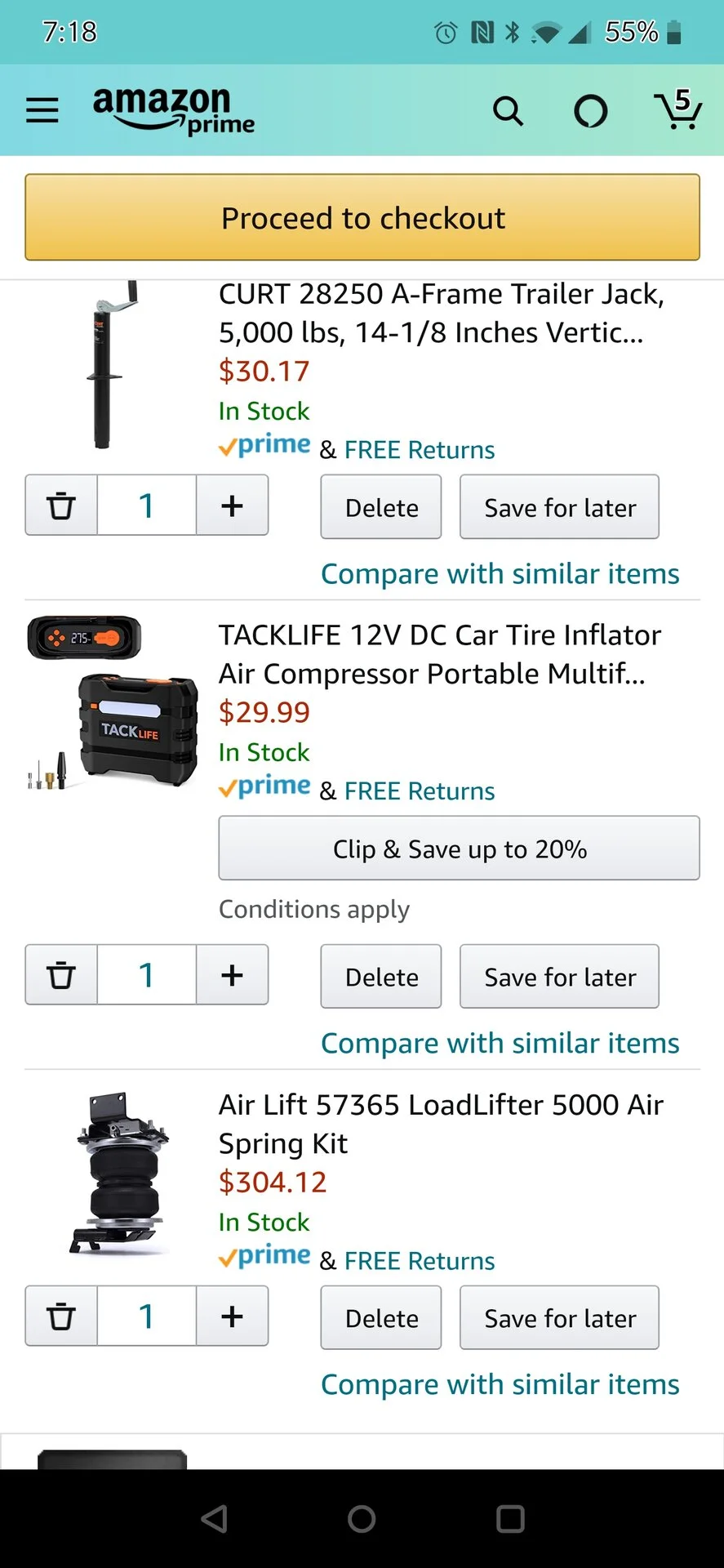The height and width of the screenshot is (1568, 724).
Task: Open the TACKLIFE Tire Inflator product thumbnail
Action: pyautogui.click(x=113, y=703)
